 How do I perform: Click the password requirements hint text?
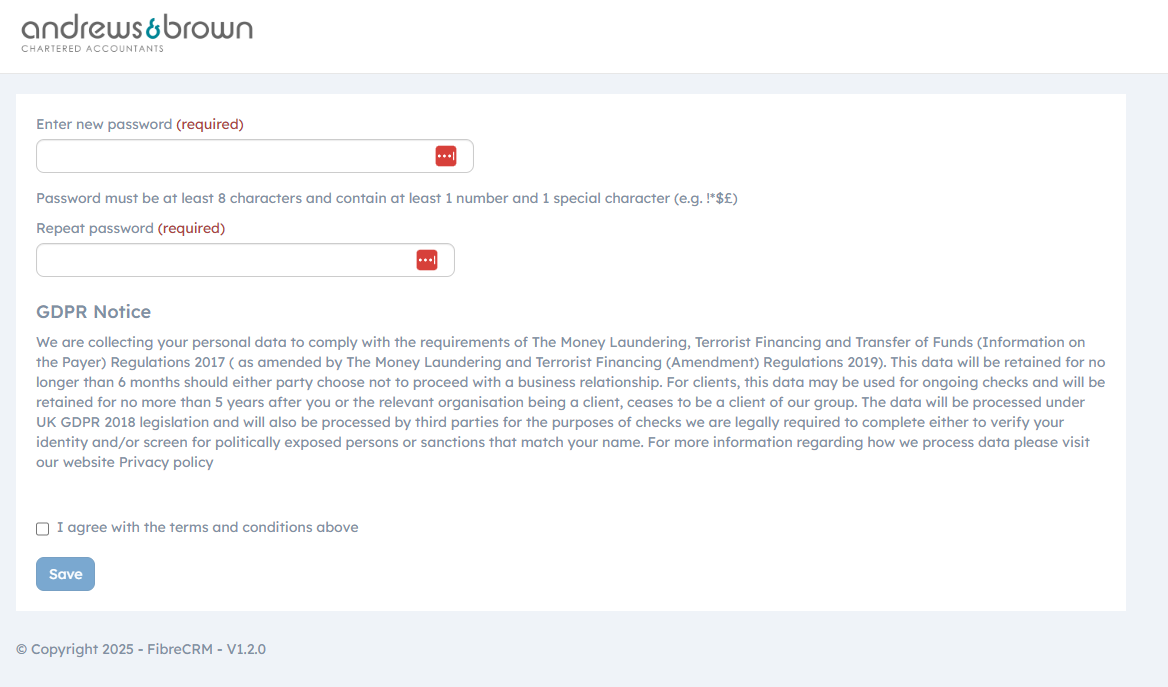(x=387, y=198)
